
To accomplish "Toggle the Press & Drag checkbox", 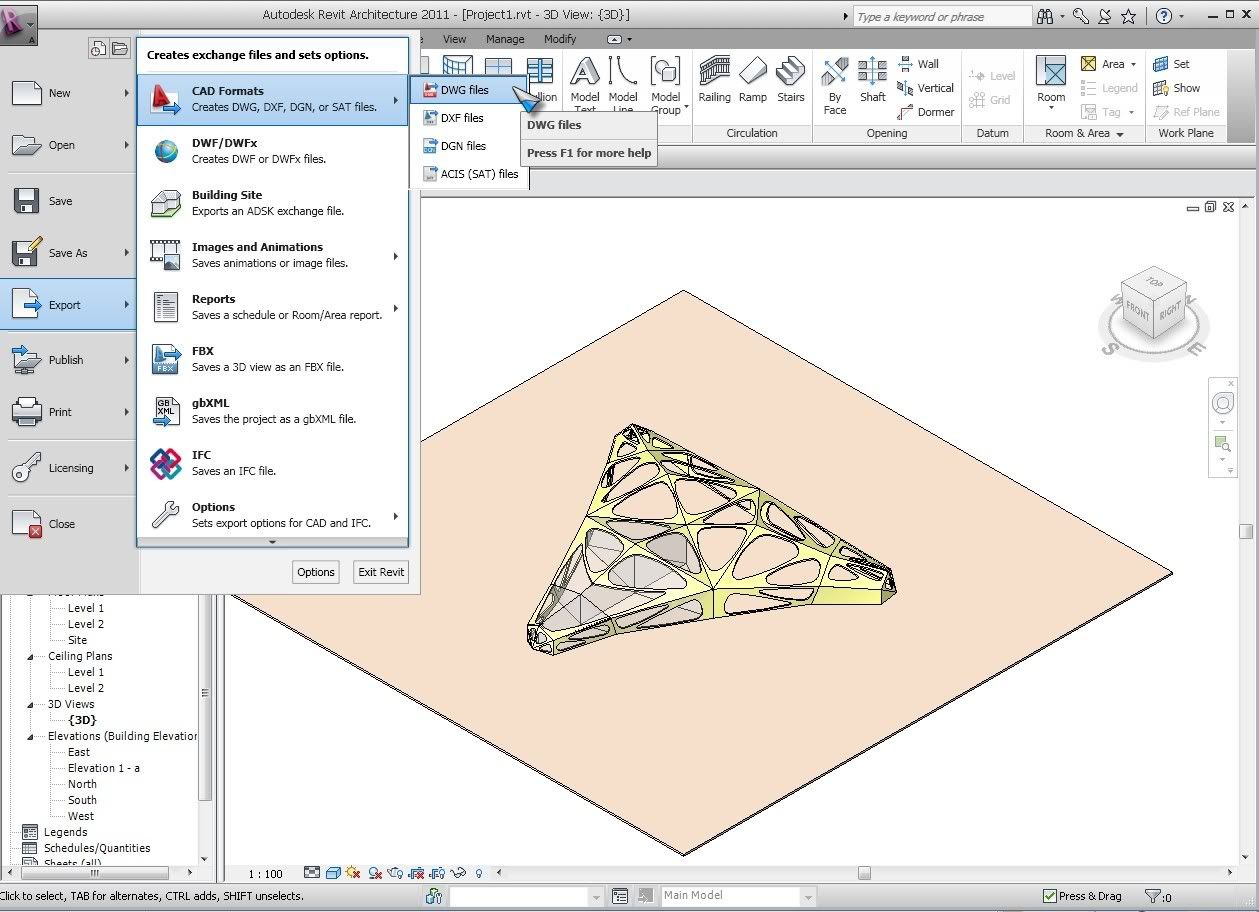I will 1049,896.
